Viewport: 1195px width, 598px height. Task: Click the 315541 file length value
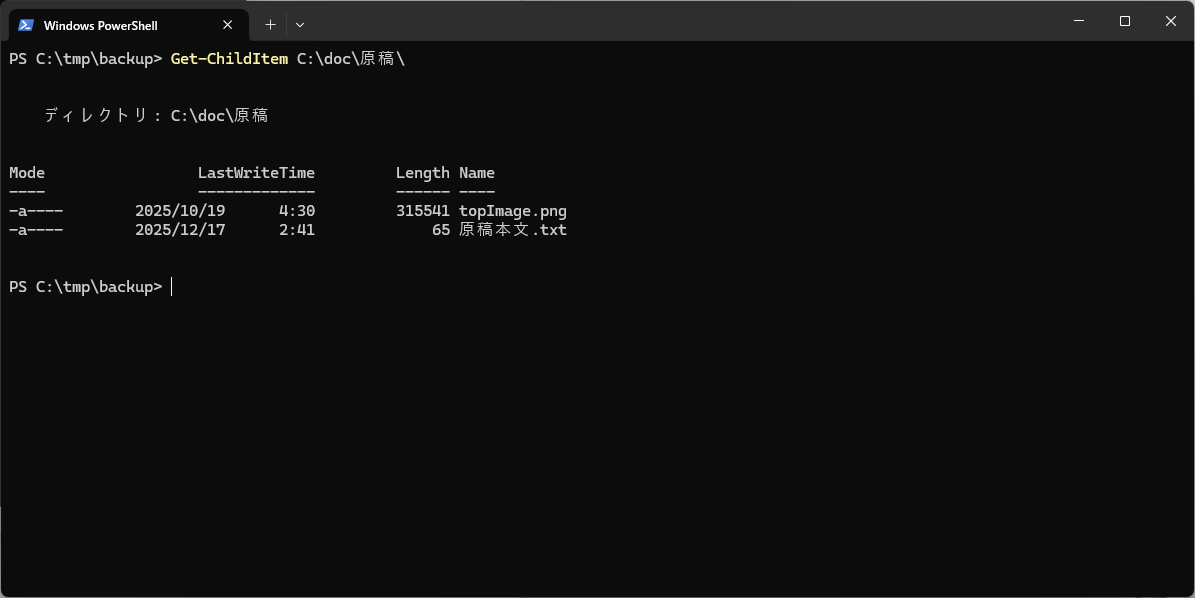[422, 211]
